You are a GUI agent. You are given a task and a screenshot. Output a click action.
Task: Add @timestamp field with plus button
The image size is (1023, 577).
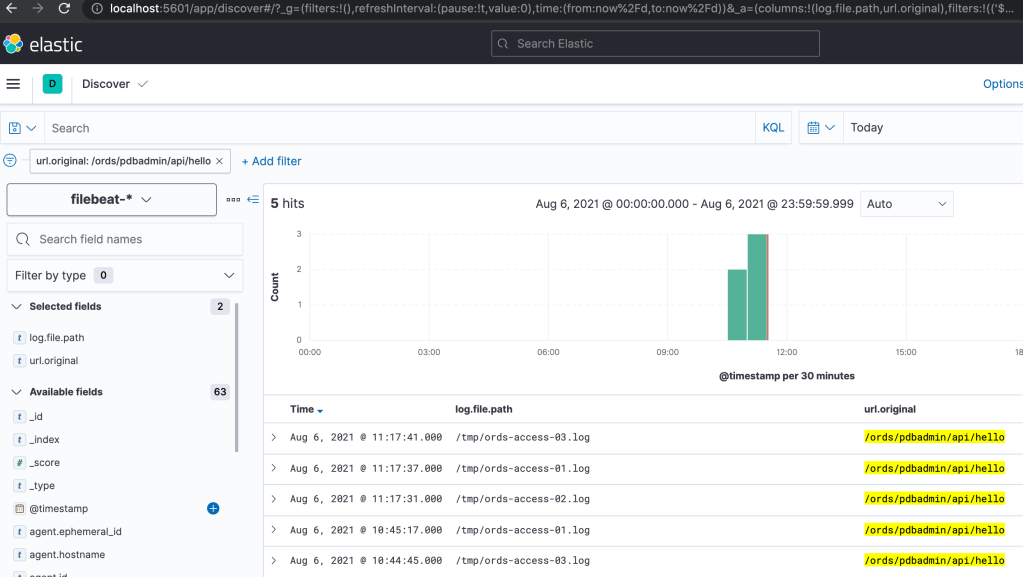pos(213,508)
